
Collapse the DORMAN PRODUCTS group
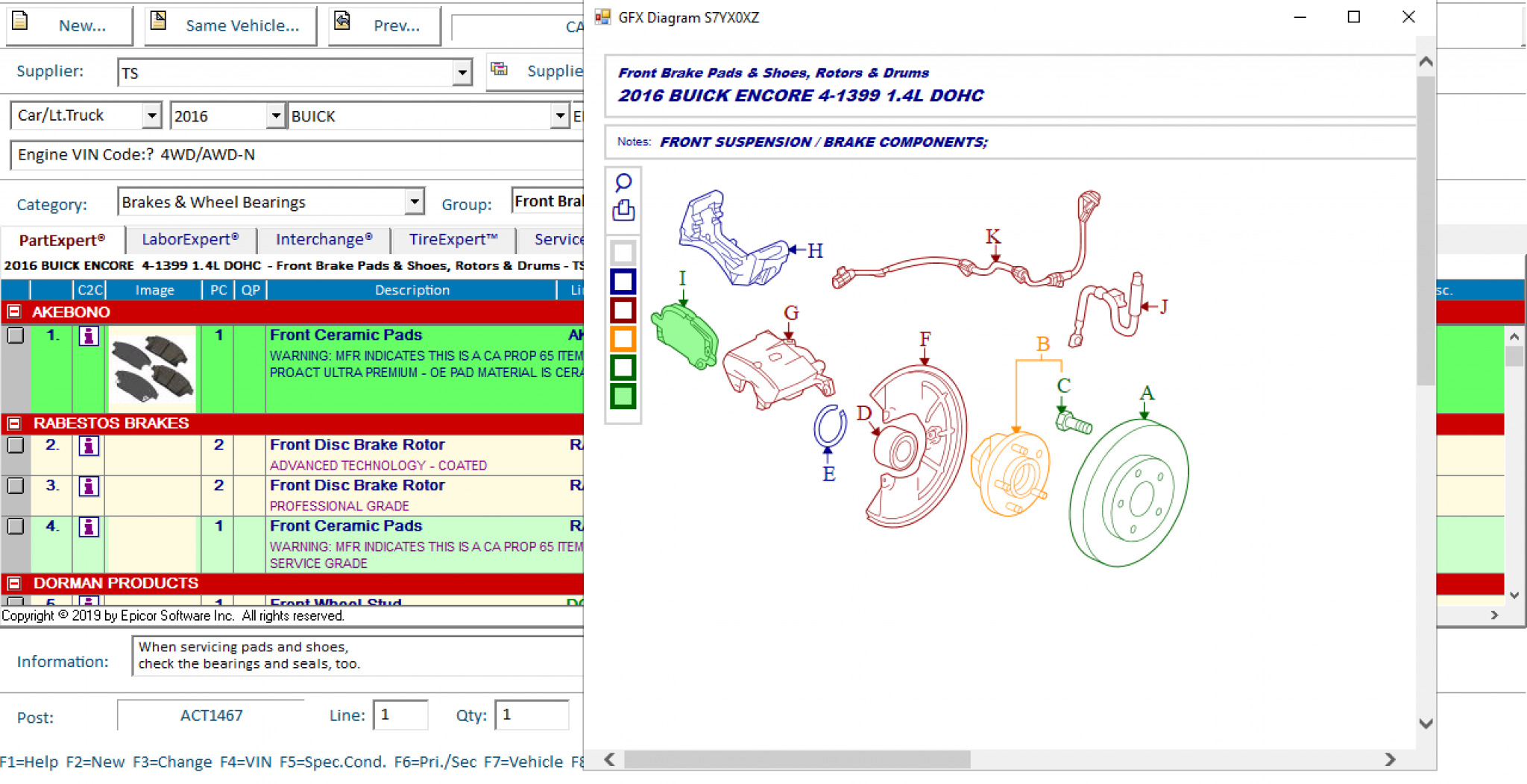pyautogui.click(x=14, y=583)
